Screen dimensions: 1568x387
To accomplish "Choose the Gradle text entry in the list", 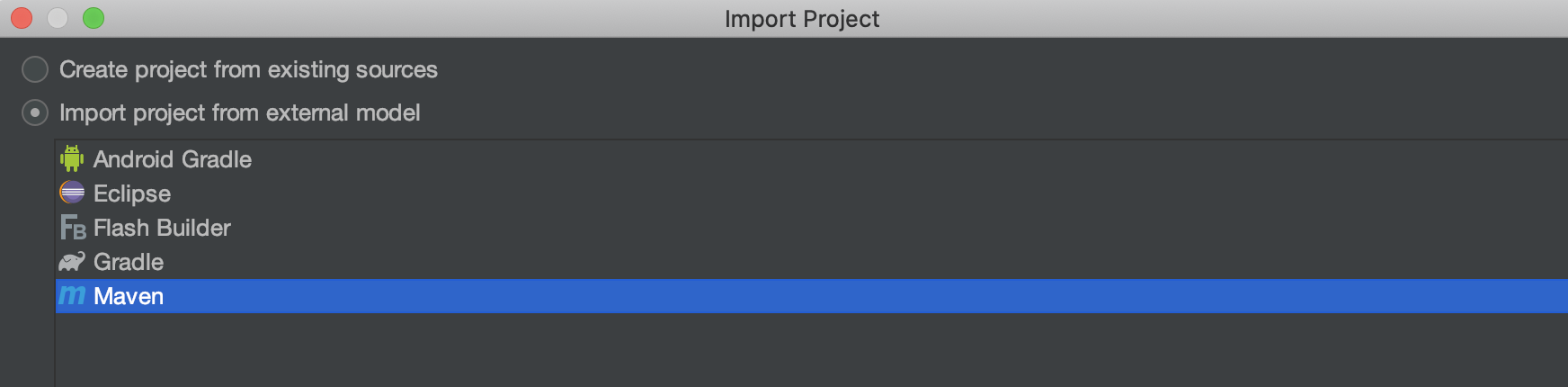I will pos(129,262).
